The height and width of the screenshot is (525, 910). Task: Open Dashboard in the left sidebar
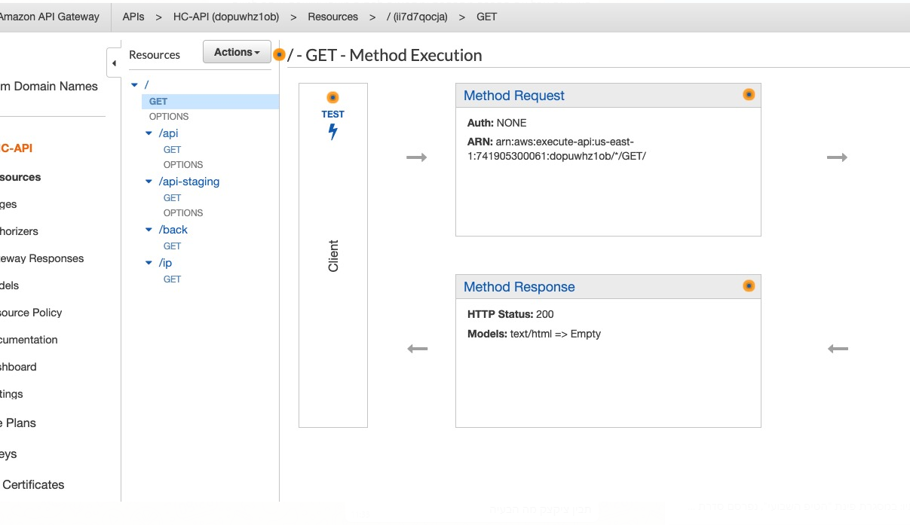coord(18,367)
